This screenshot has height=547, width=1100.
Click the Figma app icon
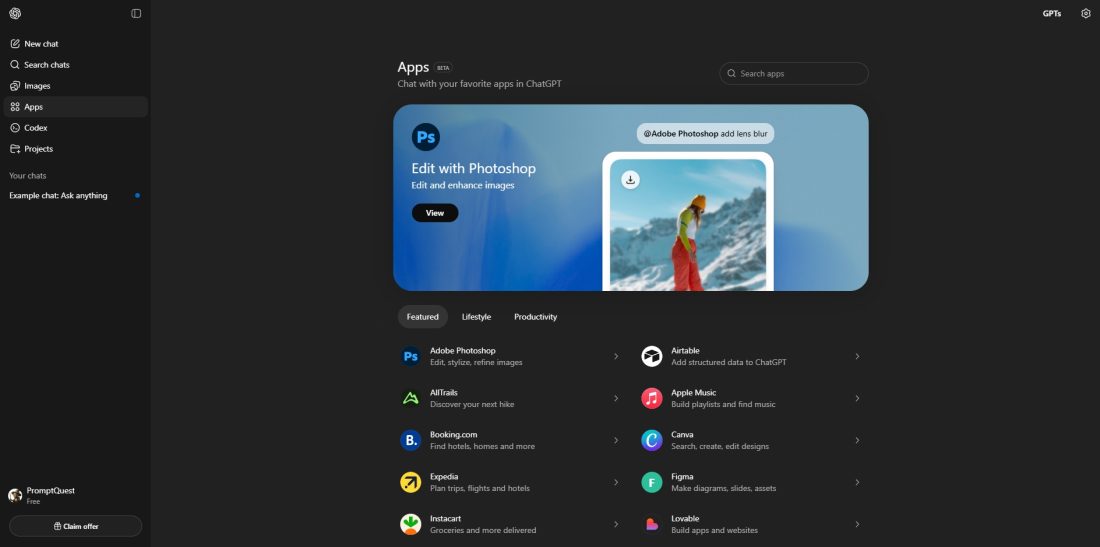pyautogui.click(x=652, y=482)
